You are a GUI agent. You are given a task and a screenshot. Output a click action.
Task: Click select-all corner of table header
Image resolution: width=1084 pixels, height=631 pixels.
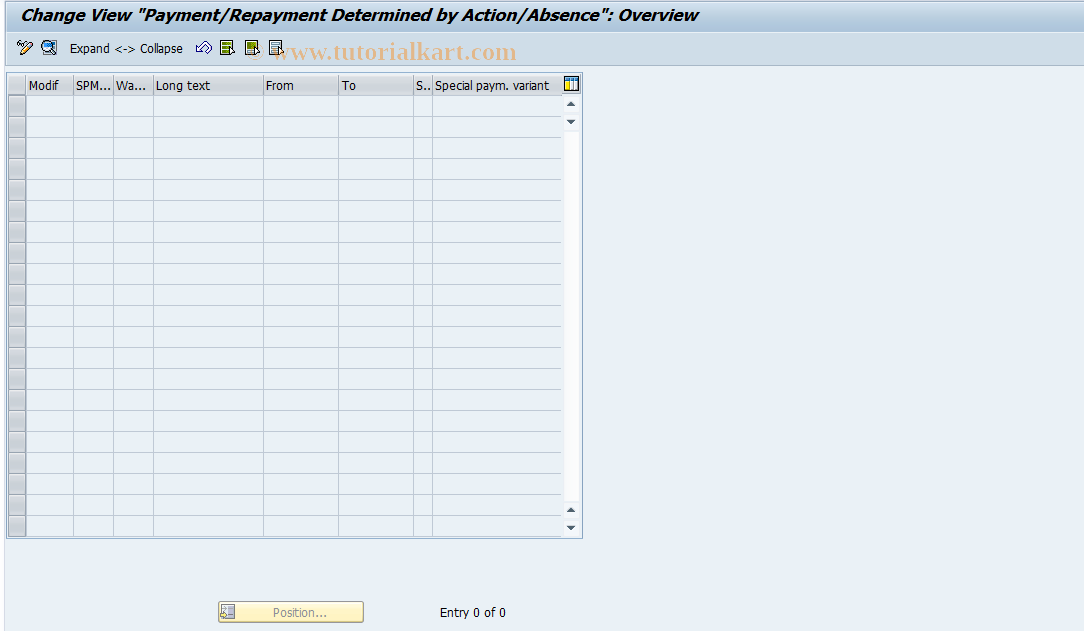pyautogui.click(x=17, y=85)
